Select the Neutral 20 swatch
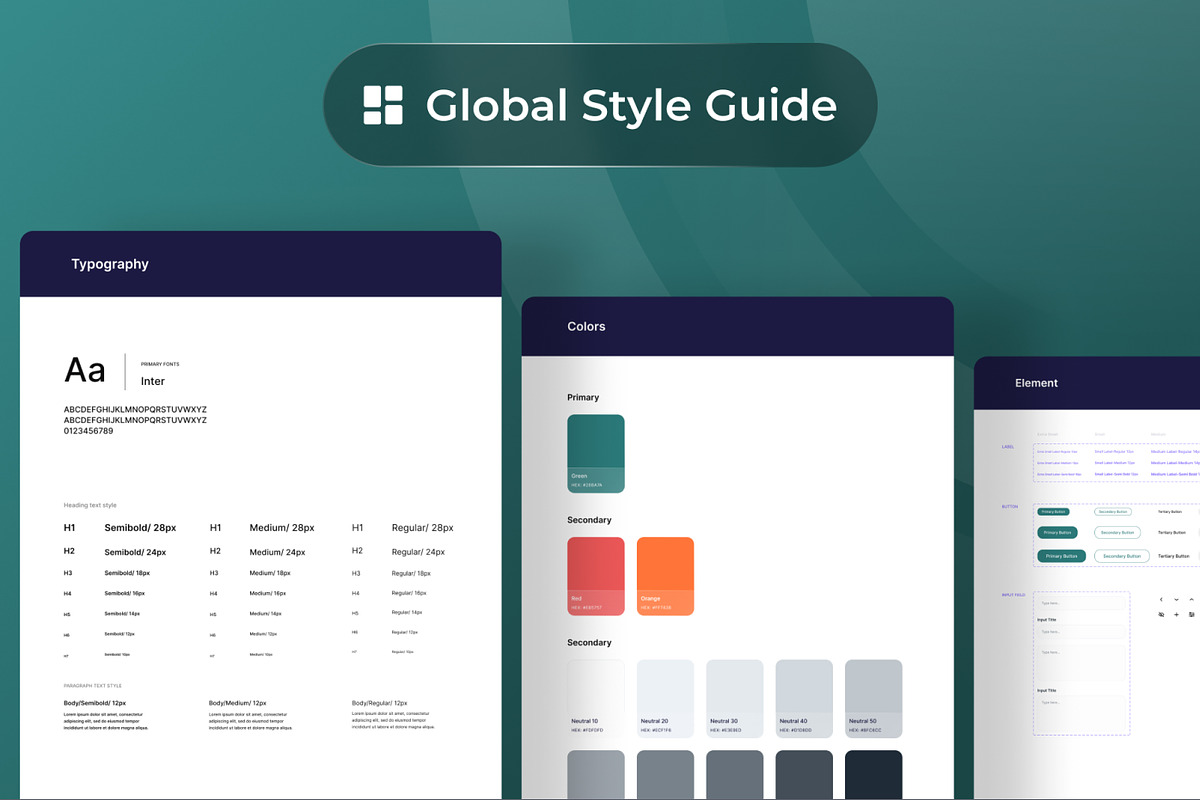This screenshot has width=1200, height=800. coord(665,699)
